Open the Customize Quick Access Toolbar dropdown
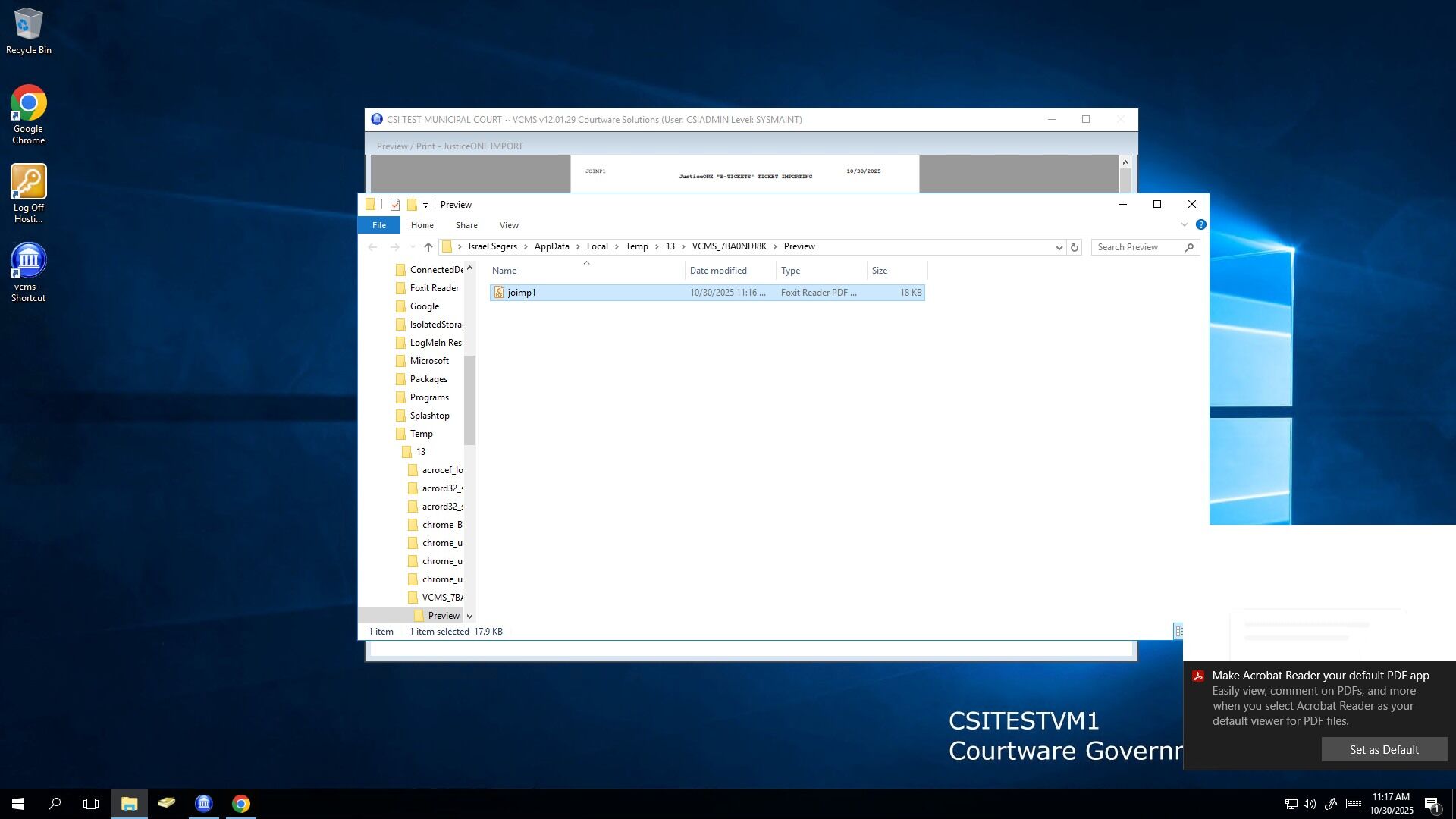1456x819 pixels. (425, 206)
